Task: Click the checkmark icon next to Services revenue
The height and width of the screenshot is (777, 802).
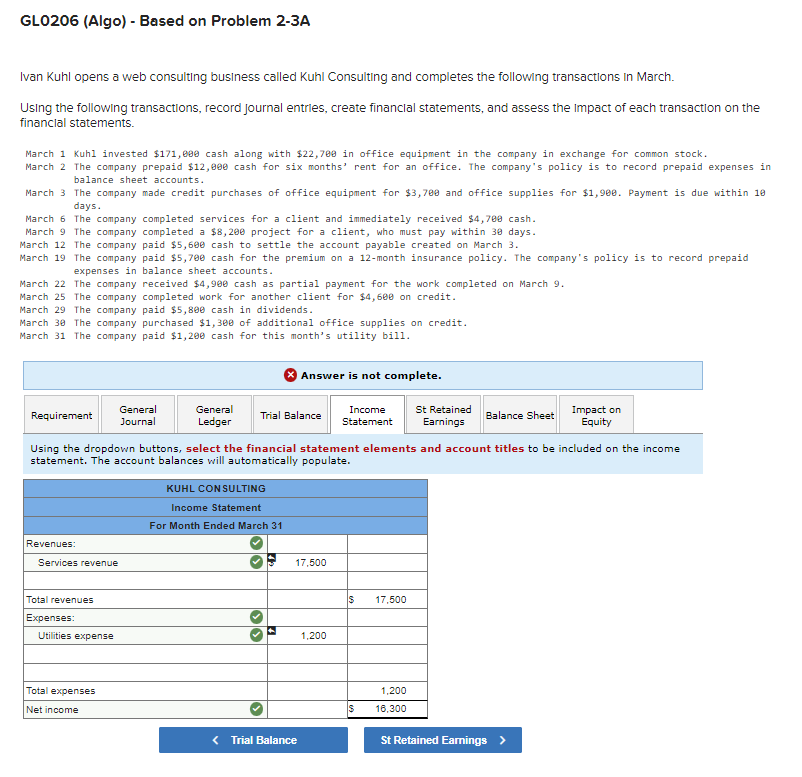Action: click(256, 562)
